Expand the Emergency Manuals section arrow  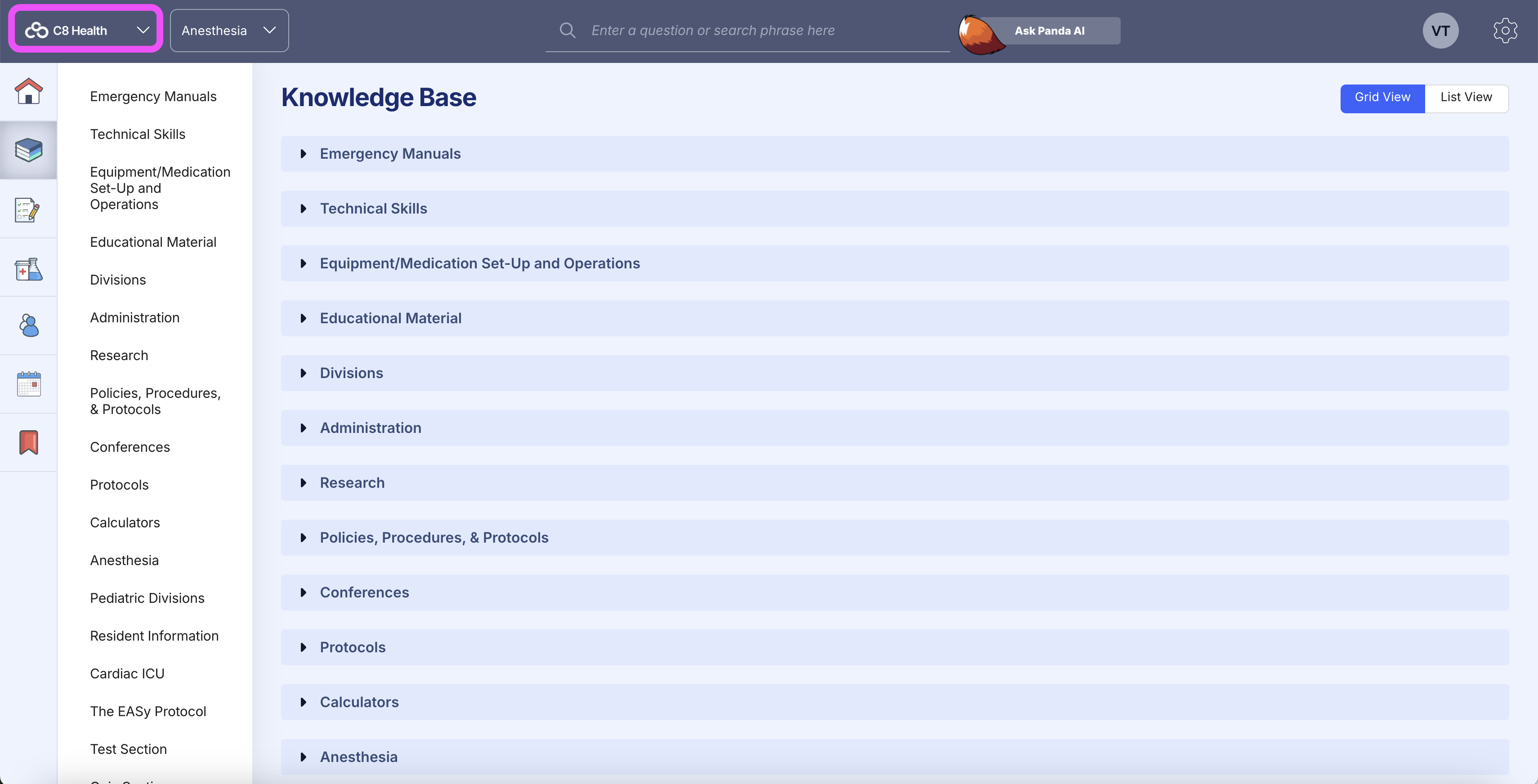[x=303, y=154]
